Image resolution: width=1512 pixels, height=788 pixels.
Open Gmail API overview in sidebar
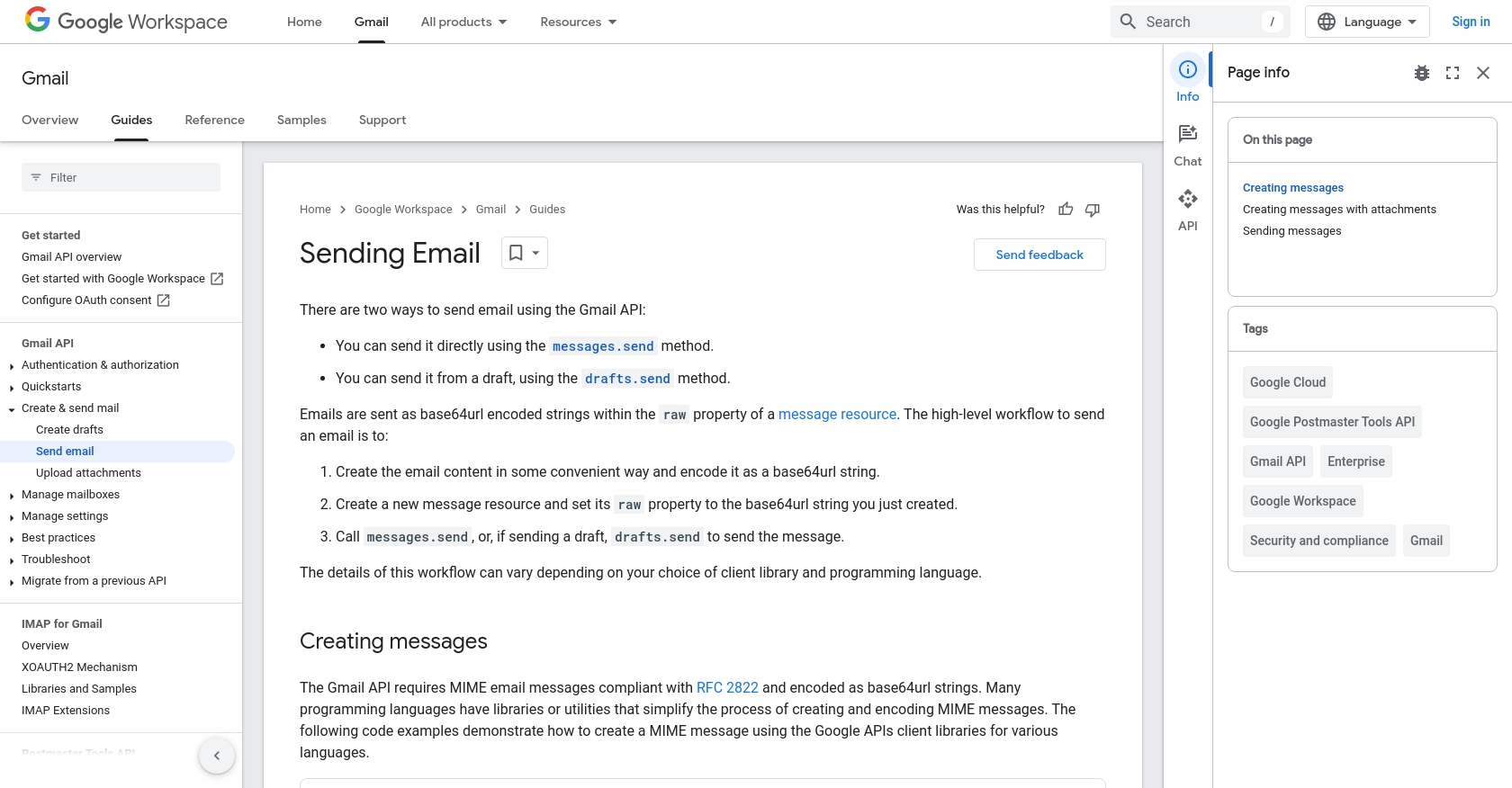click(x=72, y=257)
